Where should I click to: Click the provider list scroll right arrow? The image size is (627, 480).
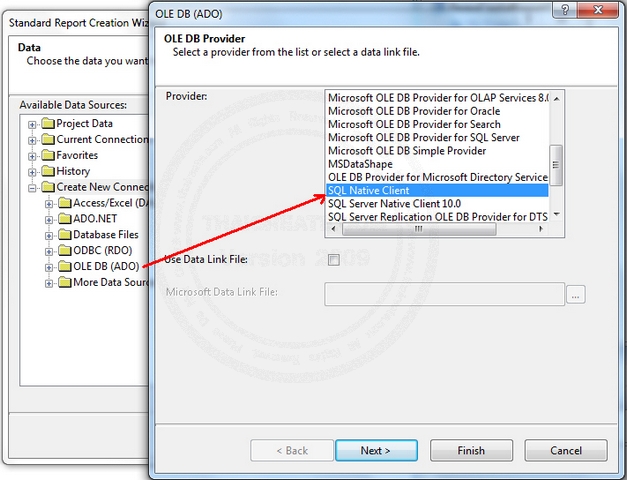(x=541, y=229)
